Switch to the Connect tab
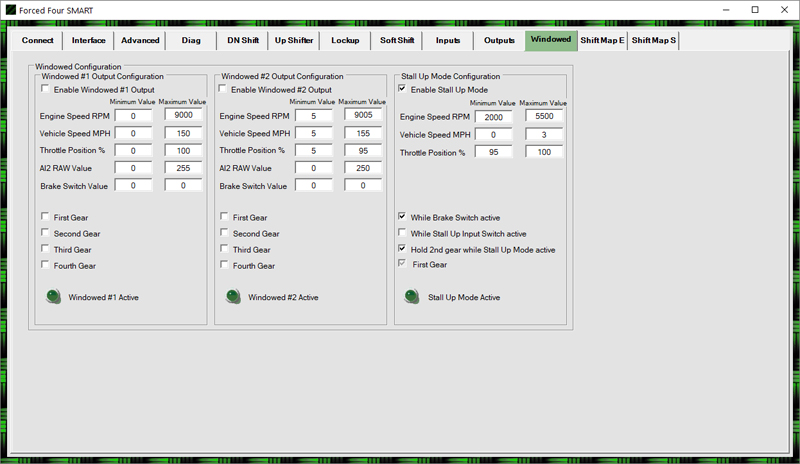This screenshot has height=464, width=800. pos(38,41)
